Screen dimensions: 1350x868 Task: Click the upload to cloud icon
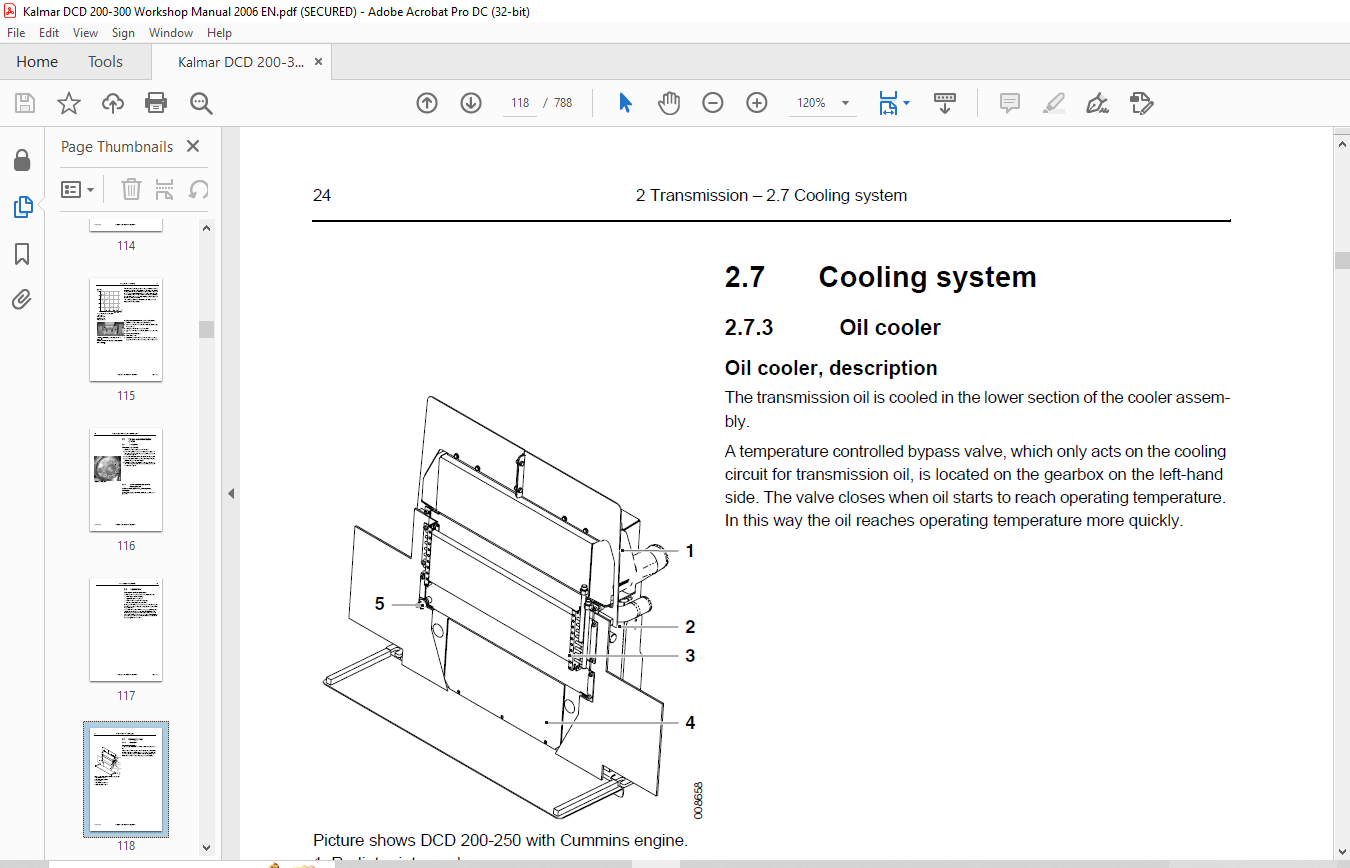(113, 103)
